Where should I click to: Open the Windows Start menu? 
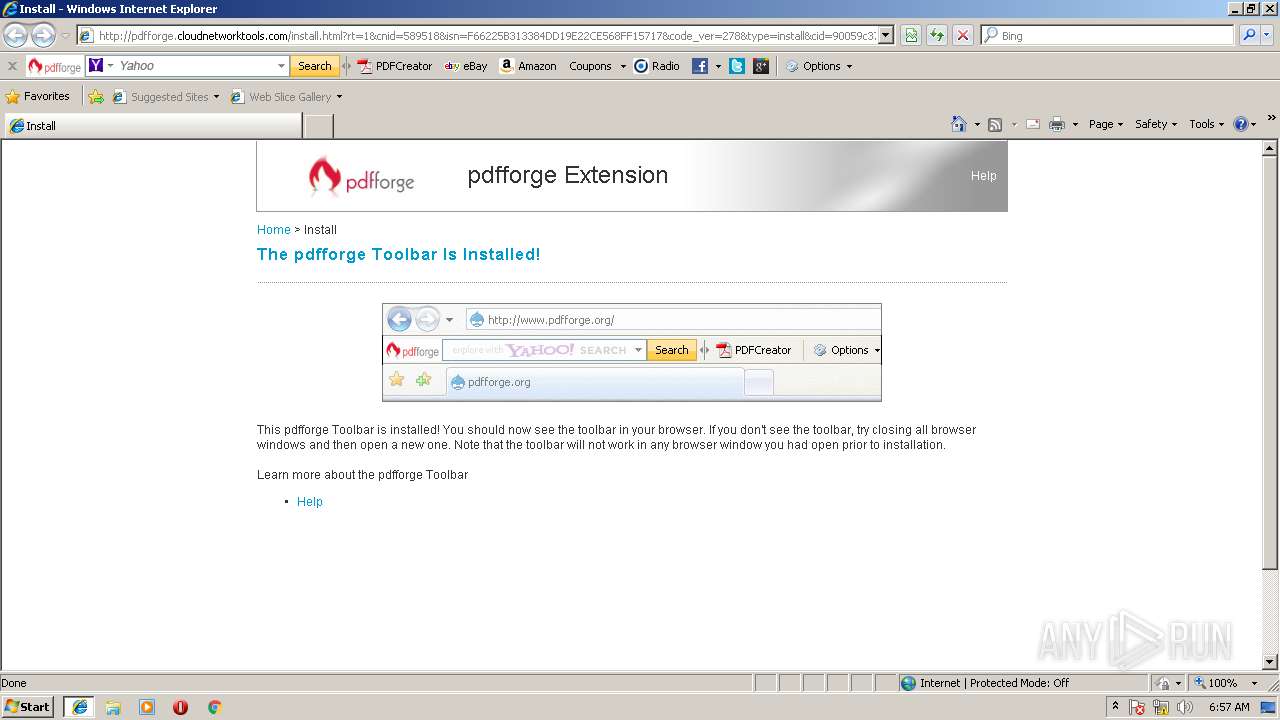[27, 707]
